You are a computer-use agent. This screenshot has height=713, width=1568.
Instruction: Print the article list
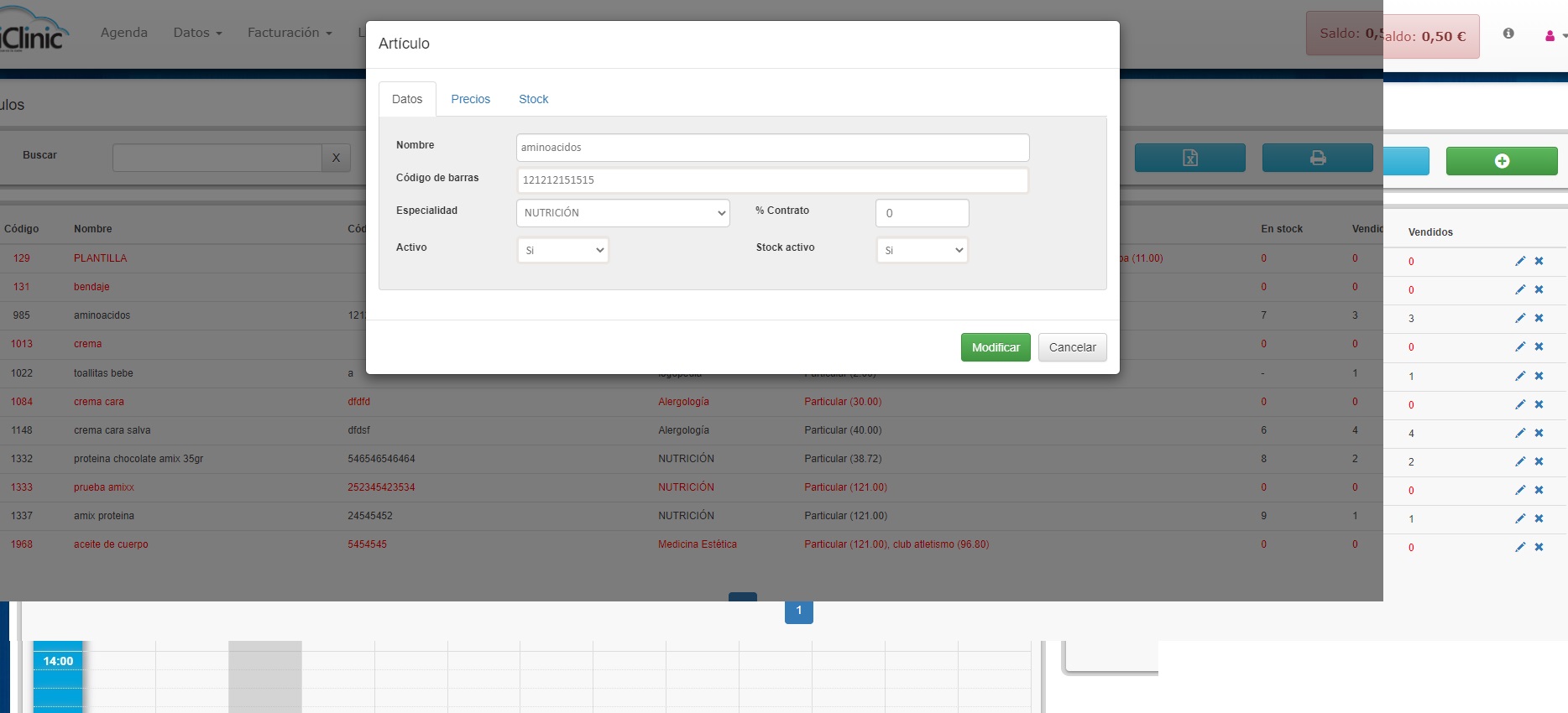(x=1318, y=158)
